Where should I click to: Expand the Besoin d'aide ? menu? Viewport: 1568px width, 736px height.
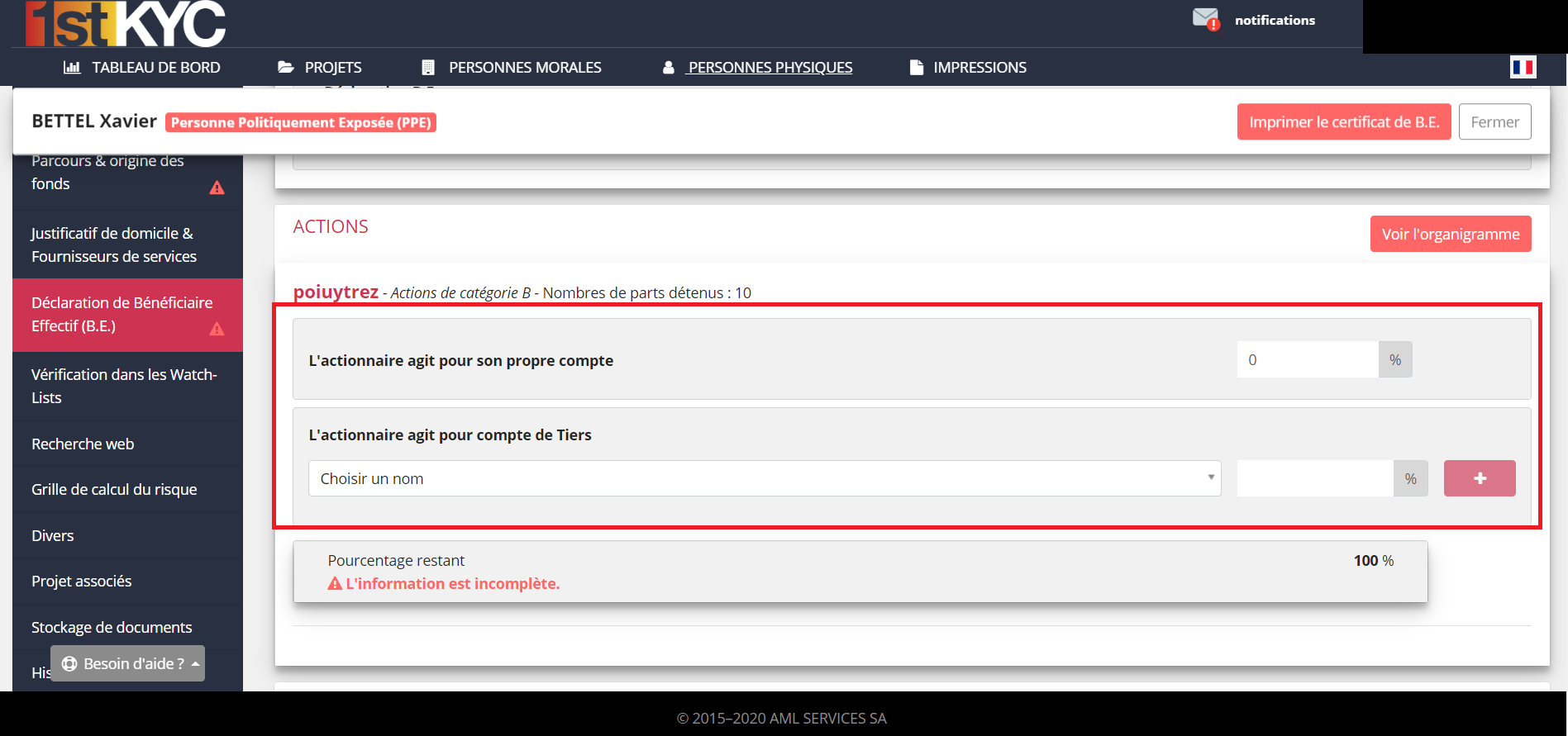pos(127,663)
